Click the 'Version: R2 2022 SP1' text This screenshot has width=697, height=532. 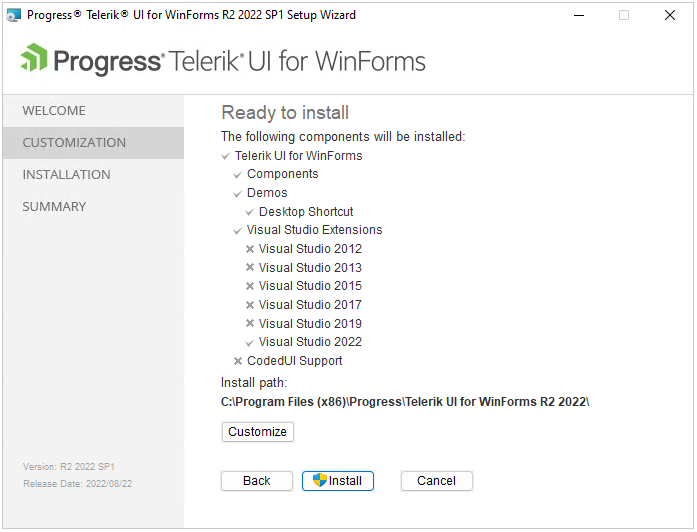click(x=69, y=467)
